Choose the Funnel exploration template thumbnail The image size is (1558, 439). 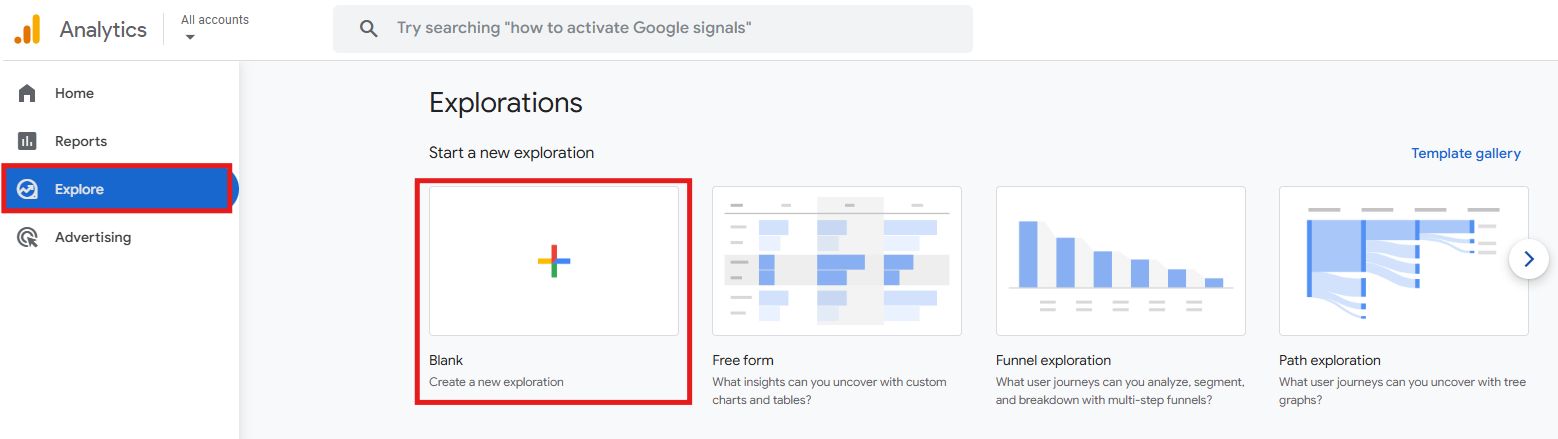coord(1121,261)
